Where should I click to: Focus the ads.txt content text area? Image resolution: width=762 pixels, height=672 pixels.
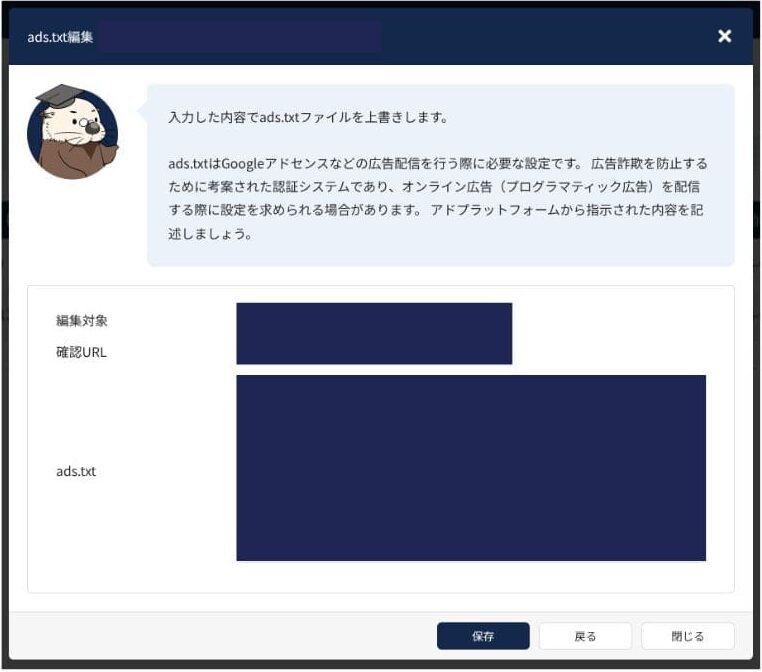click(470, 468)
